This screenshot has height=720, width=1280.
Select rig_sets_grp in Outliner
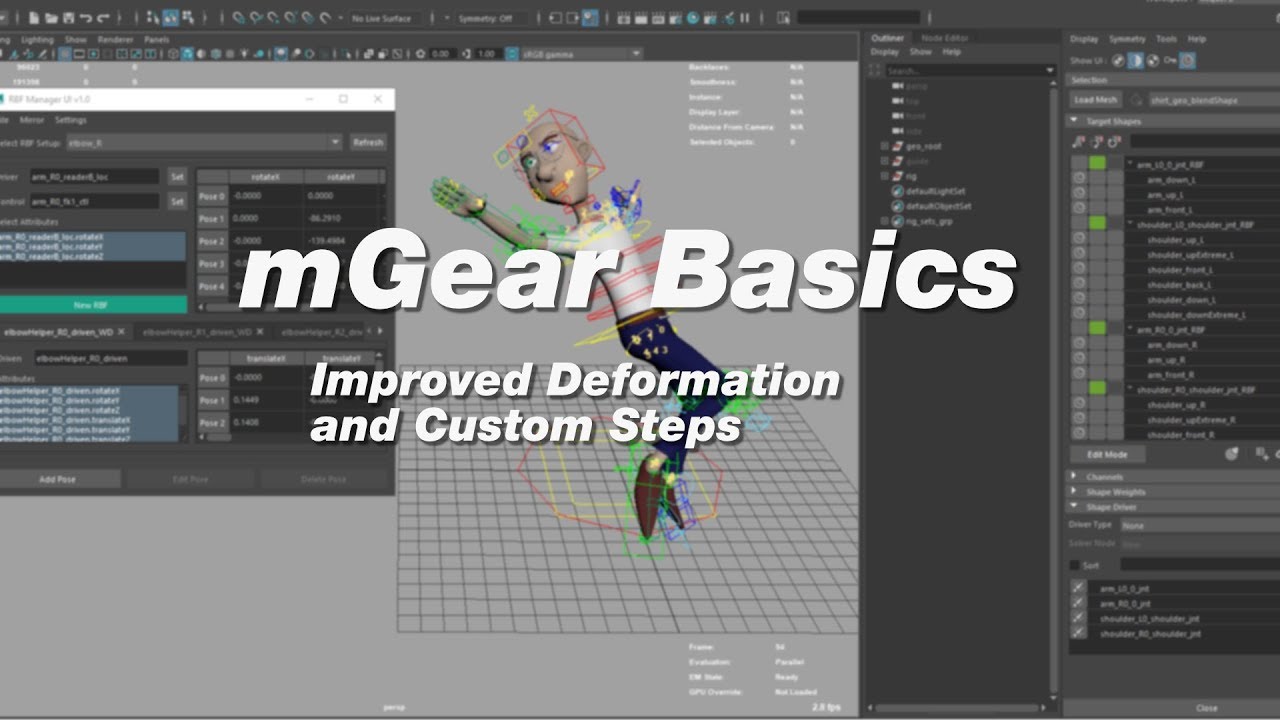tap(929, 221)
